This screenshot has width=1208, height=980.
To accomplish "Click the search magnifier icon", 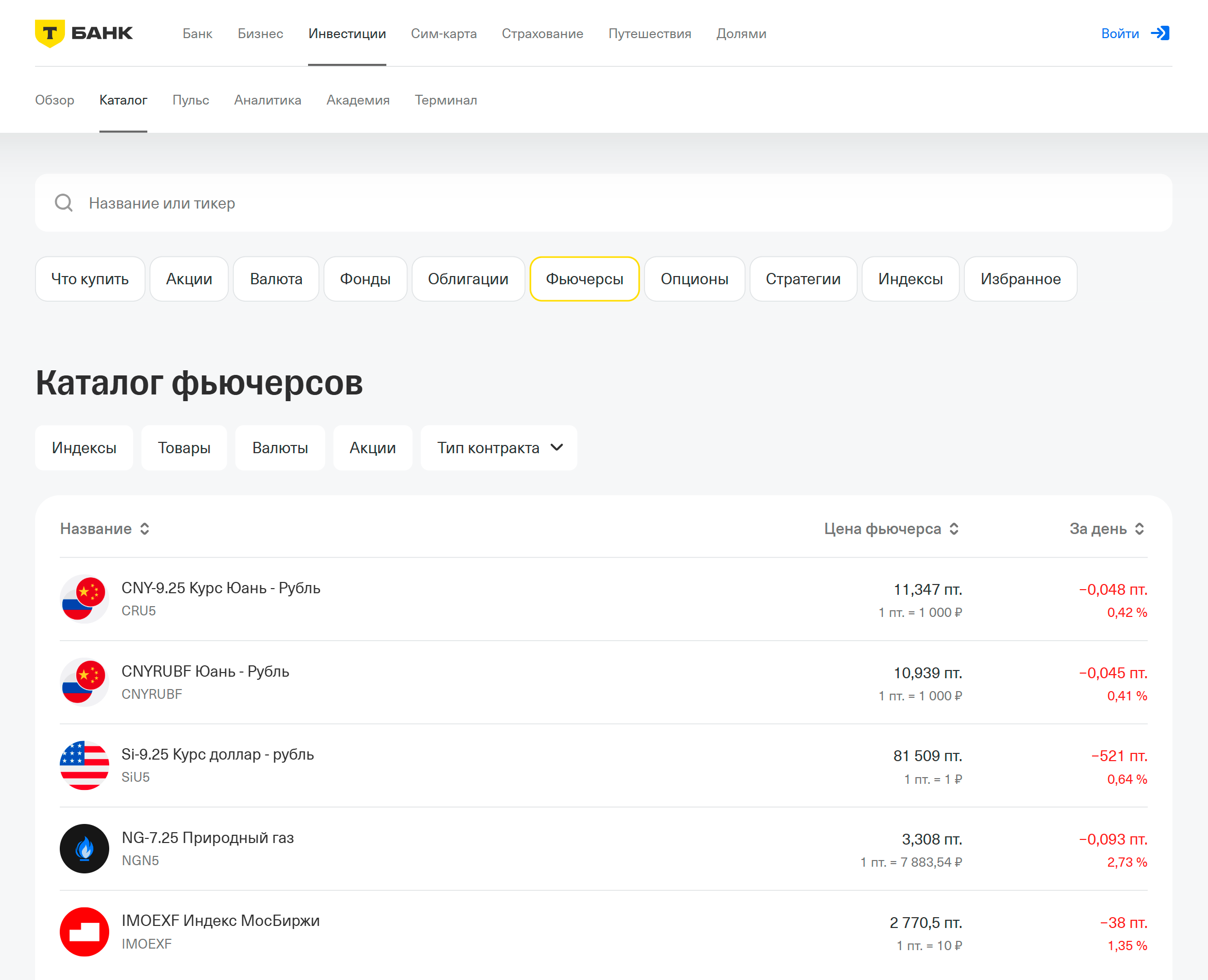I will [x=64, y=203].
